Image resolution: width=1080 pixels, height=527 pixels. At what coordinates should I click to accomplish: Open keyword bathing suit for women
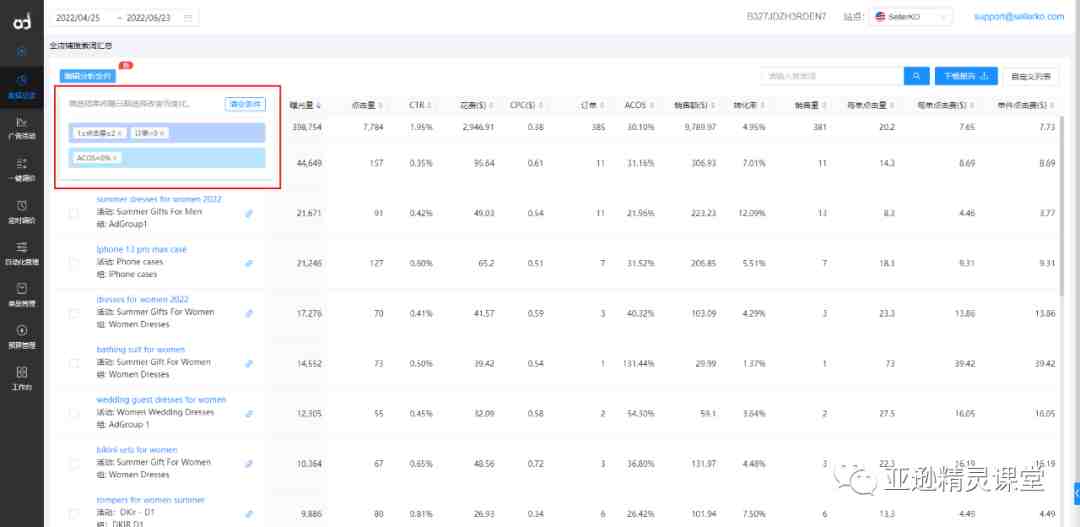(141, 349)
